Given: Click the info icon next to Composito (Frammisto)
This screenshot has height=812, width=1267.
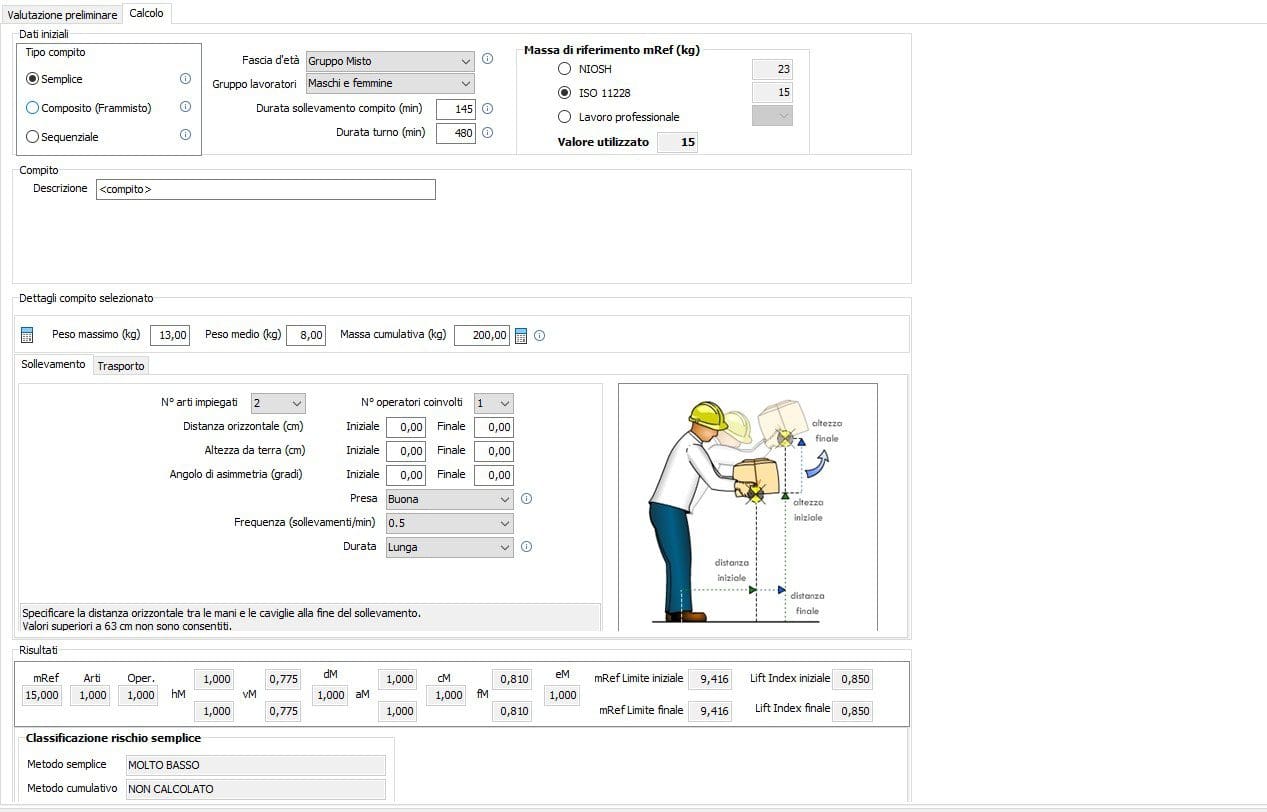Looking at the screenshot, I should [184, 107].
